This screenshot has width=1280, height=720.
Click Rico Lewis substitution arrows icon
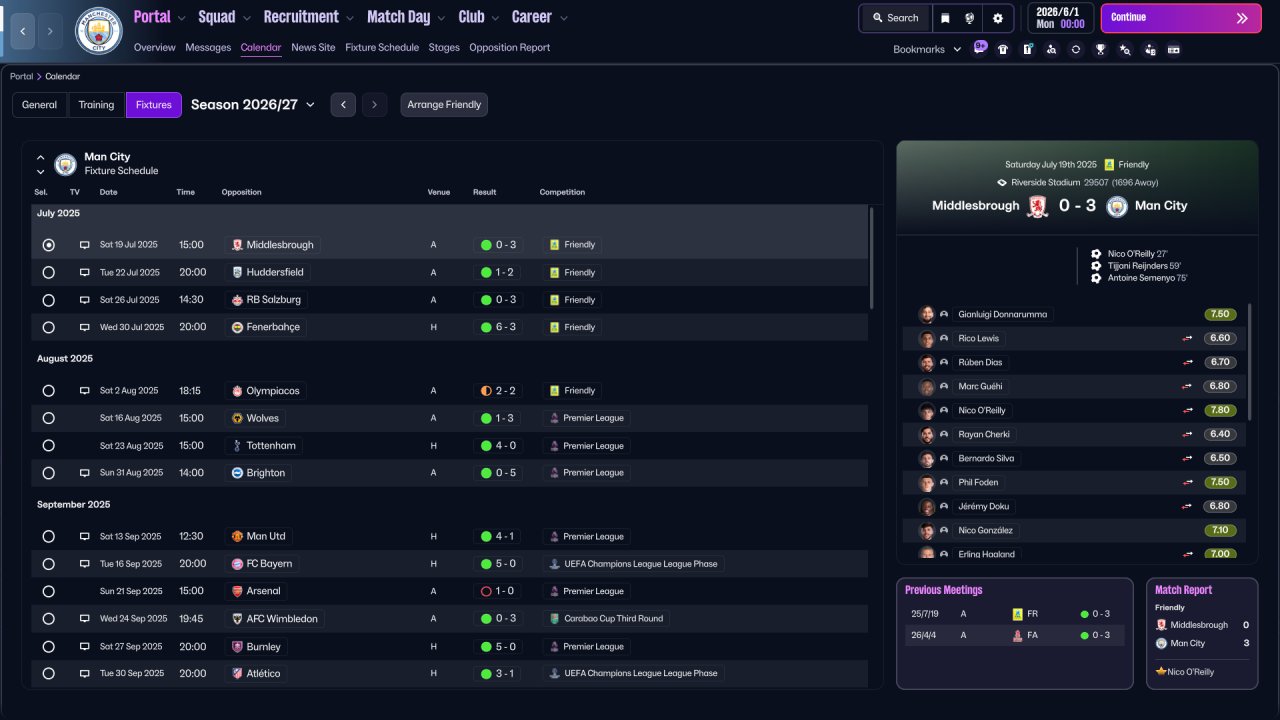(1188, 339)
